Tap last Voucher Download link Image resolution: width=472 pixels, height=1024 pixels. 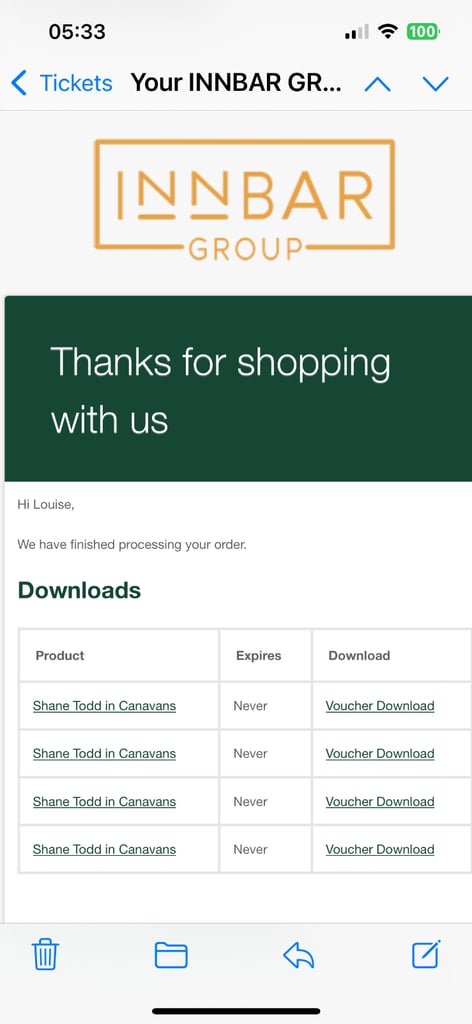(380, 850)
